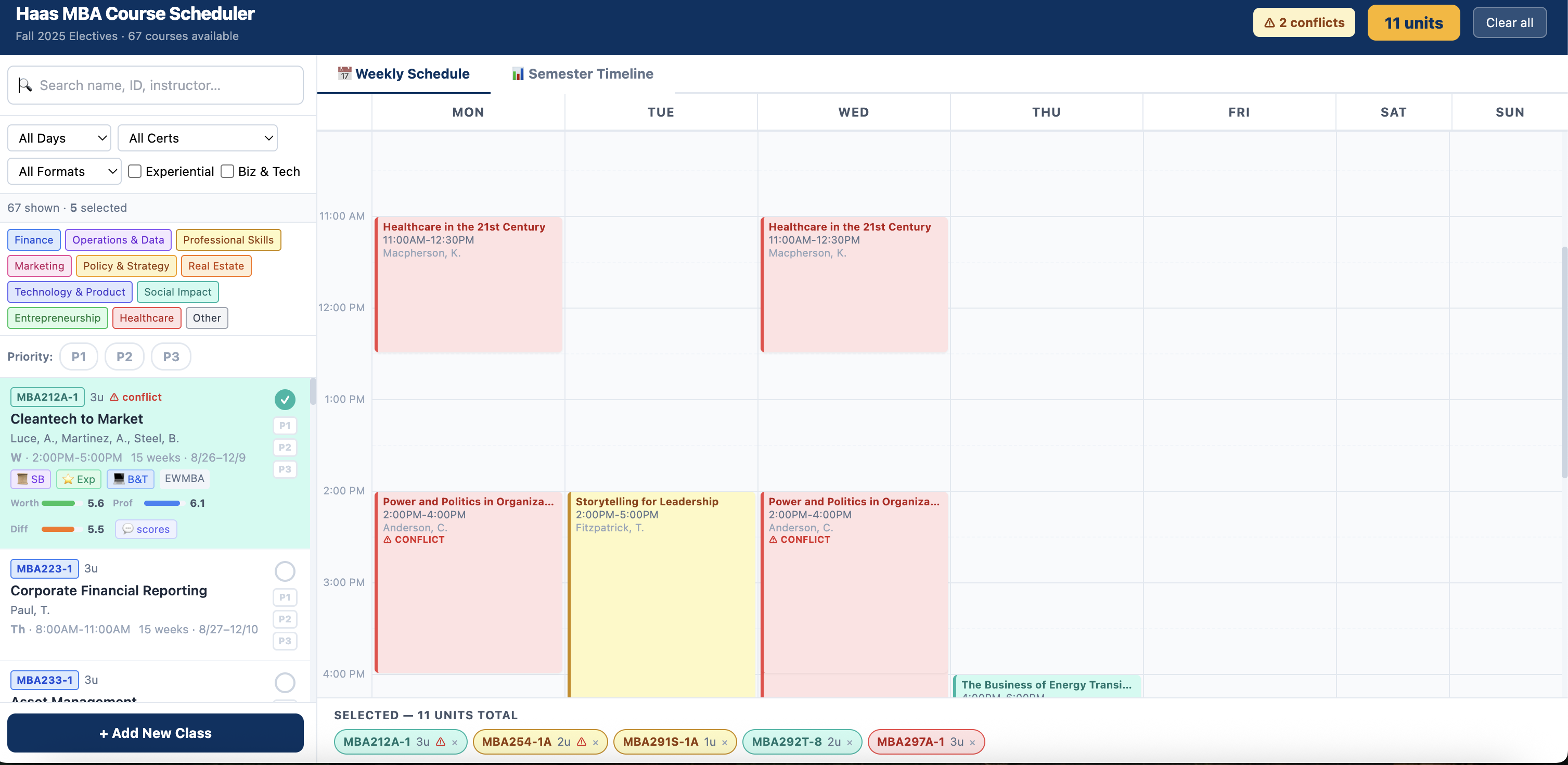Click warning icon in MBA212A-1 selected chip

pyautogui.click(x=441, y=742)
